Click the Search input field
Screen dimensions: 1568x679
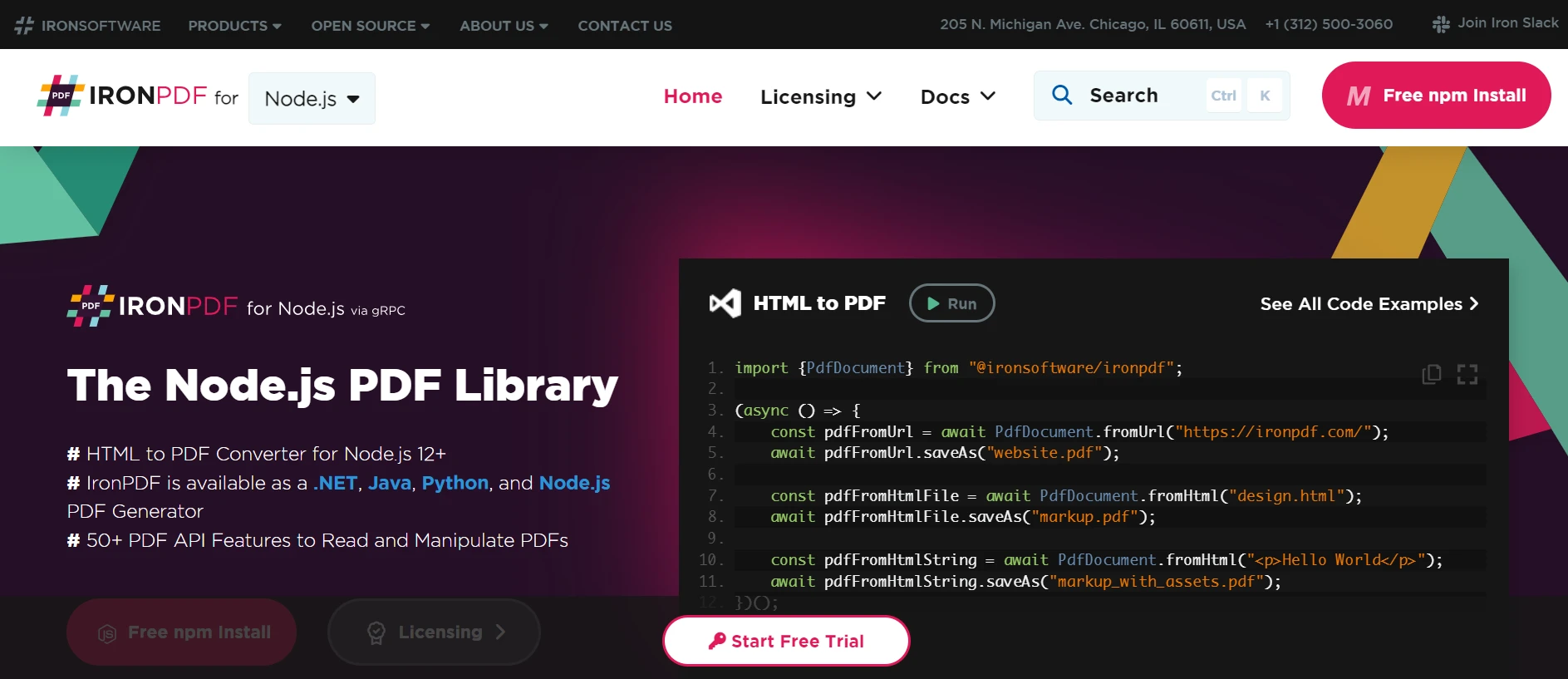1162,96
